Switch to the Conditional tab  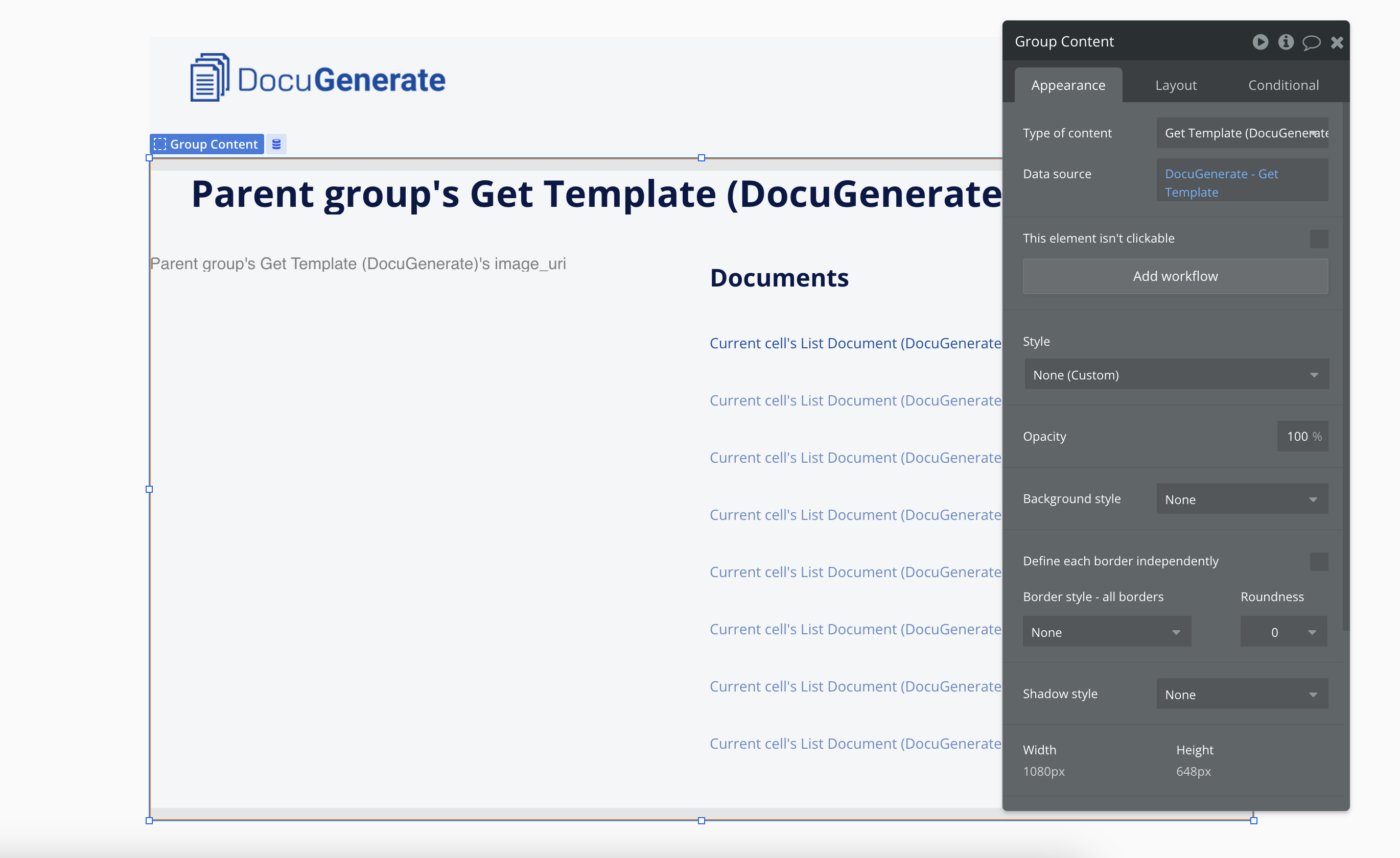click(1284, 85)
